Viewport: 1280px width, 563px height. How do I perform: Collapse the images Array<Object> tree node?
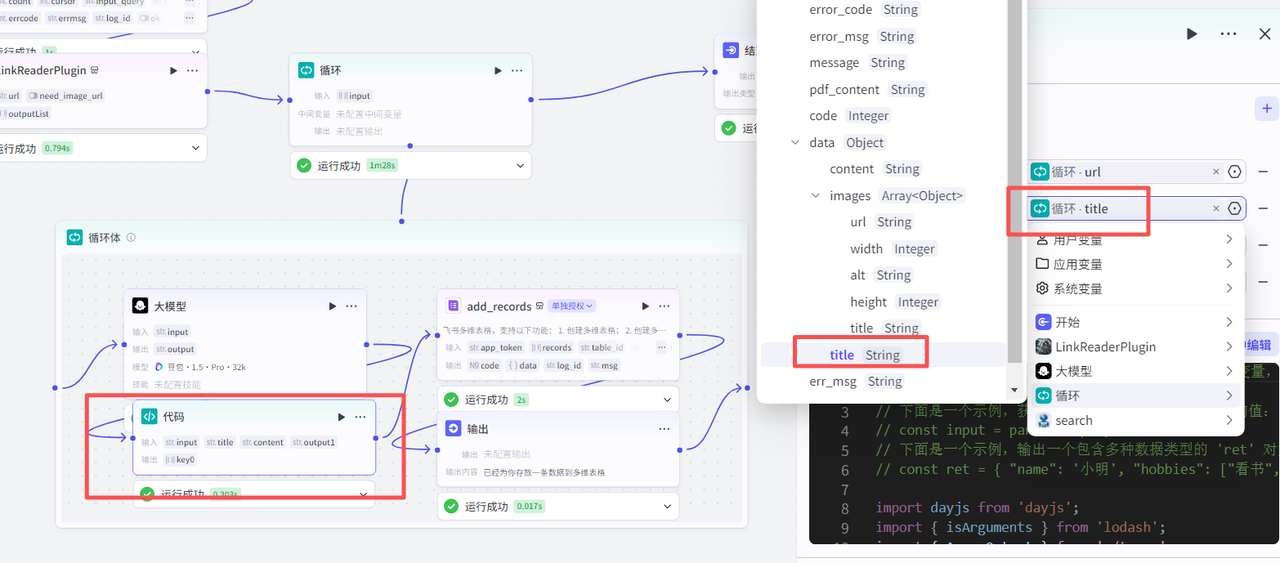[816, 196]
